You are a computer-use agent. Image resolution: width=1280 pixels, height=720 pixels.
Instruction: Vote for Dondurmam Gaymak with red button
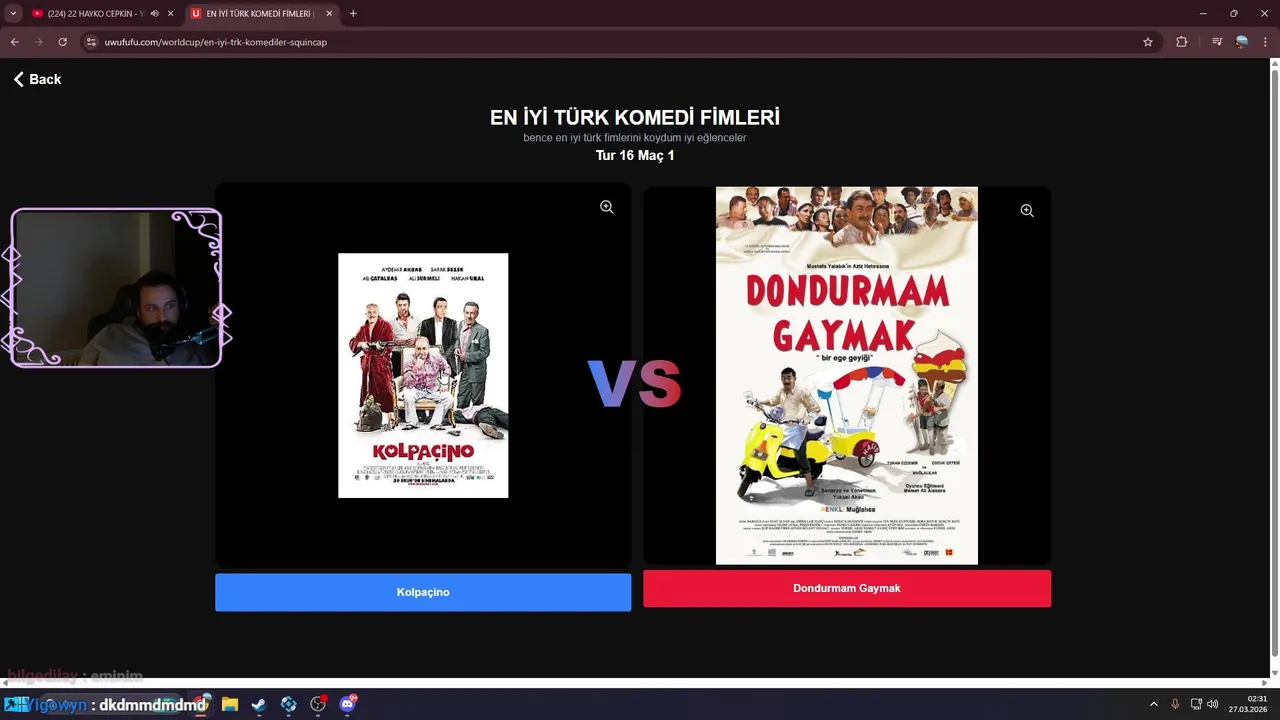click(x=847, y=588)
